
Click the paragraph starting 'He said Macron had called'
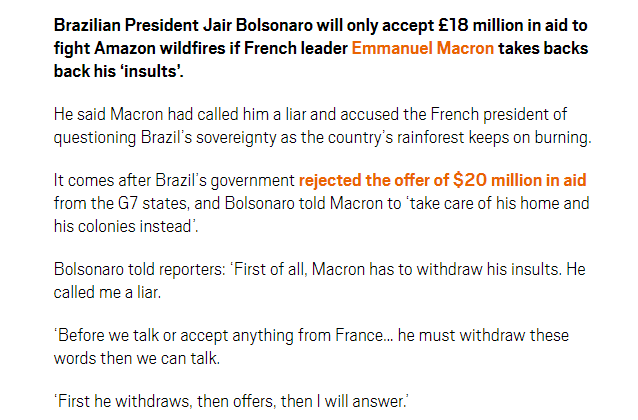[322, 126]
